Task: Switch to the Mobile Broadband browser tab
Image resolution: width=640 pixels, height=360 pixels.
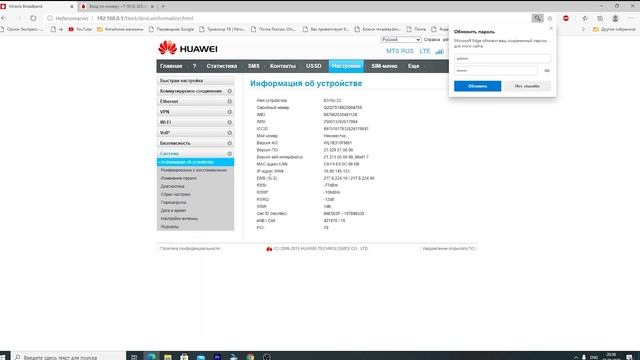Action: click(38, 6)
